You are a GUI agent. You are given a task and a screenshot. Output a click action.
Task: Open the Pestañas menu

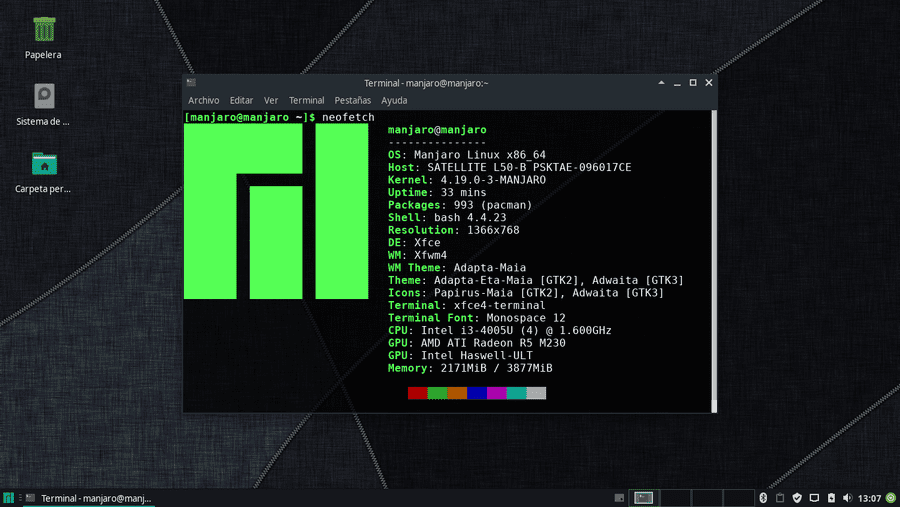[352, 100]
